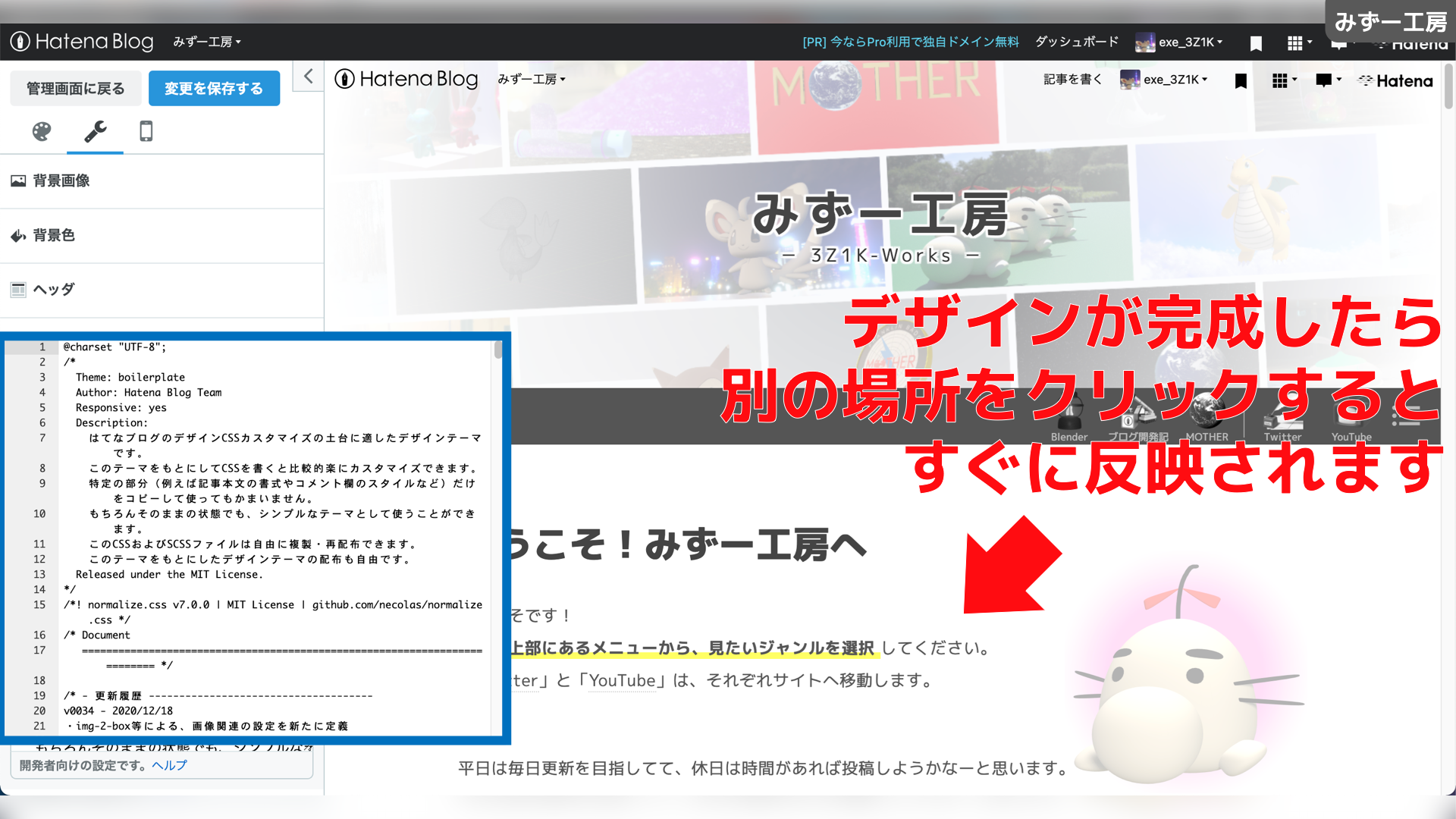
Task: Switch to the palette theme tab
Action: coord(42,131)
